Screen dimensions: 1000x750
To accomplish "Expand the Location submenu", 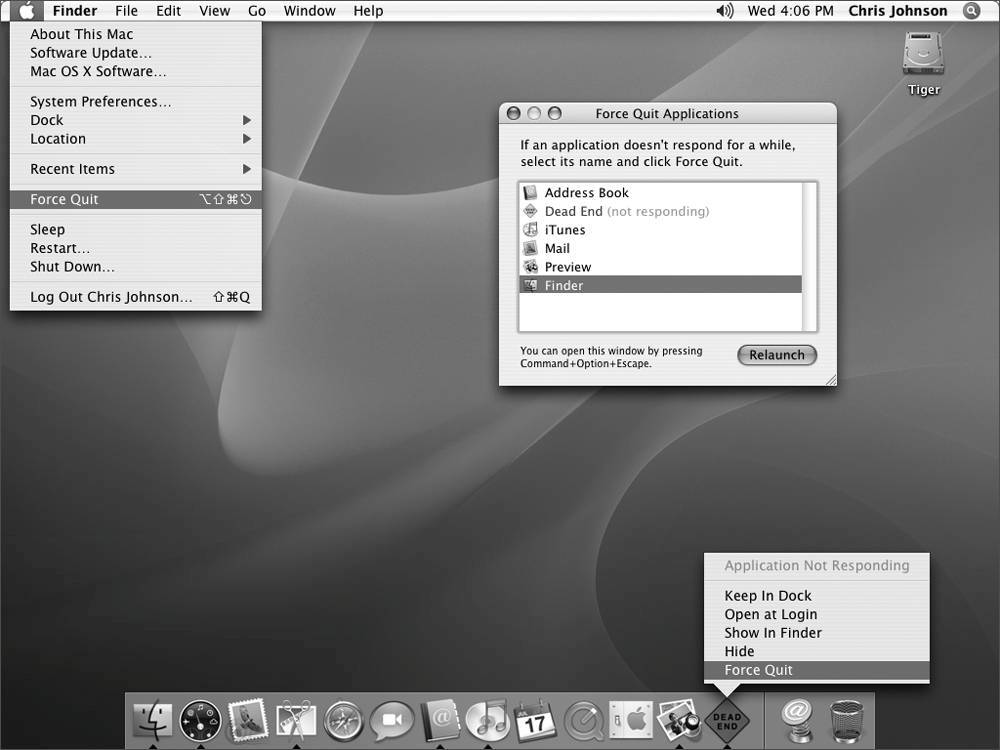I will point(136,138).
